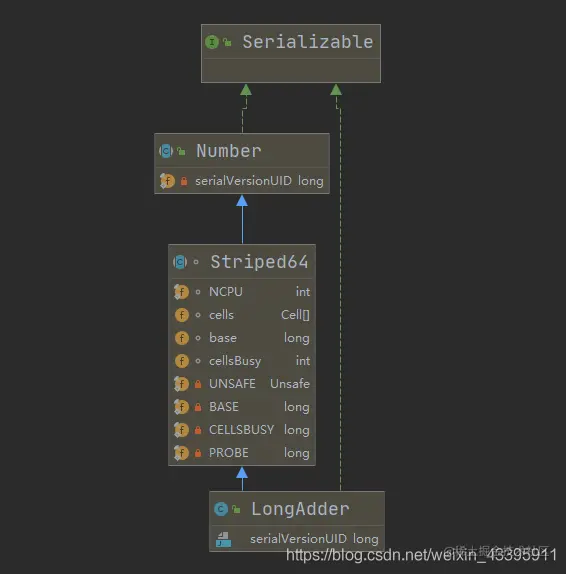
Task: Click the Unsafe type label
Action: click(290, 384)
